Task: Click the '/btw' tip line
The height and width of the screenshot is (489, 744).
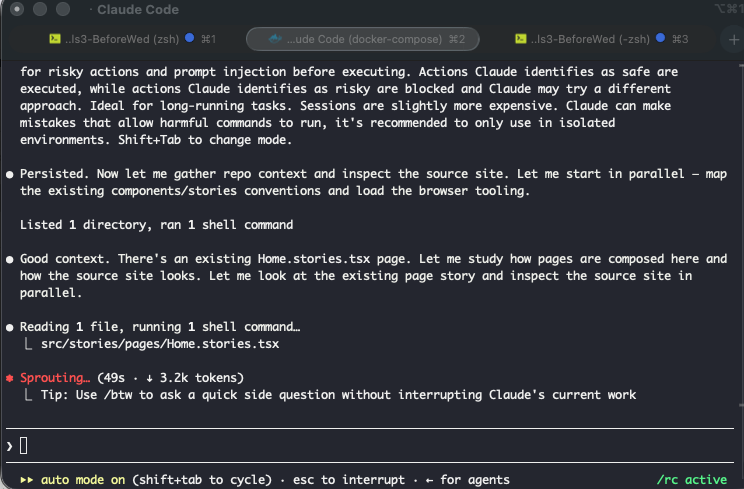Action: pyautogui.click(x=338, y=395)
